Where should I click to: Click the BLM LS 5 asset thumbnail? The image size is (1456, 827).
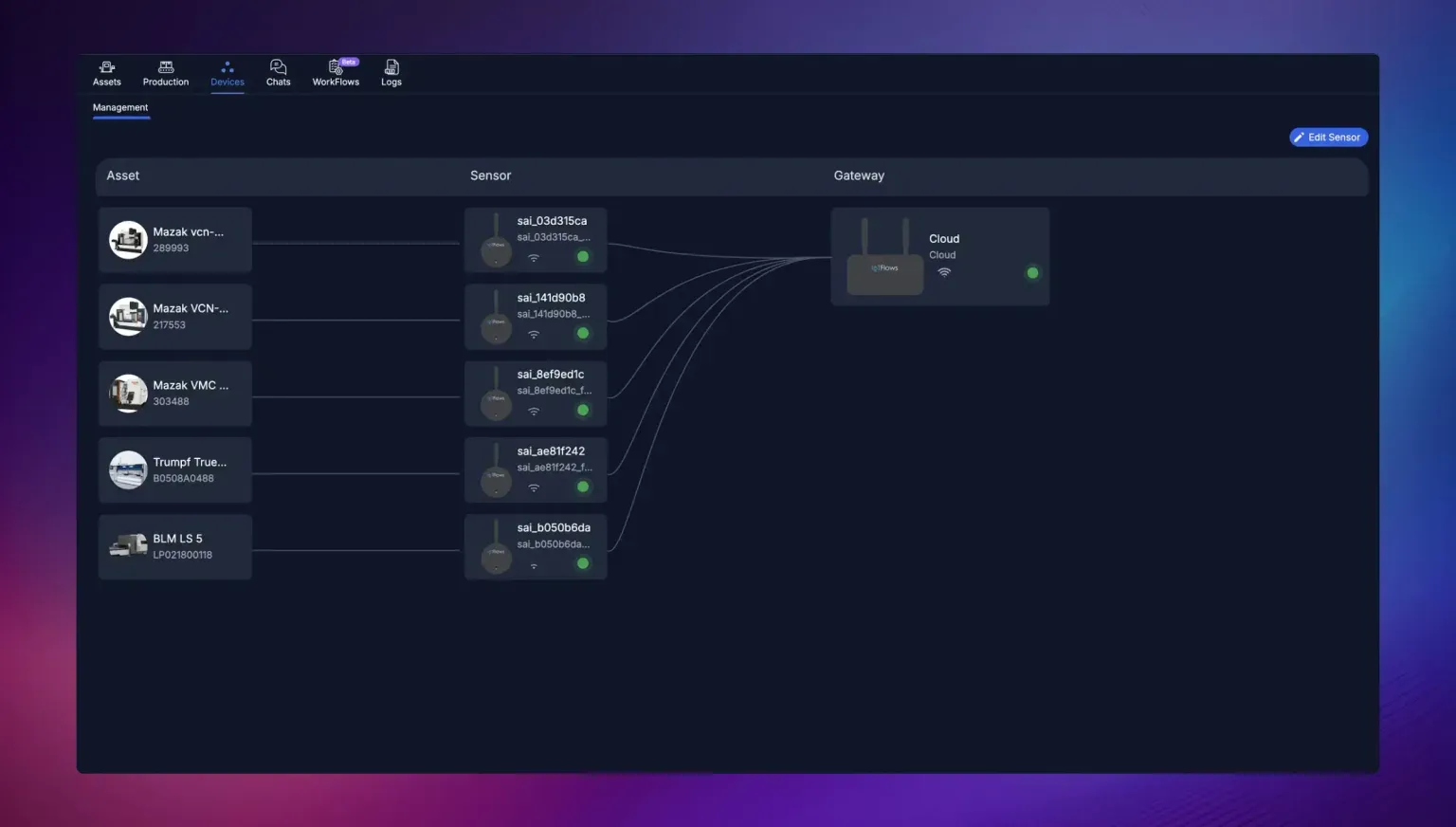coord(128,546)
